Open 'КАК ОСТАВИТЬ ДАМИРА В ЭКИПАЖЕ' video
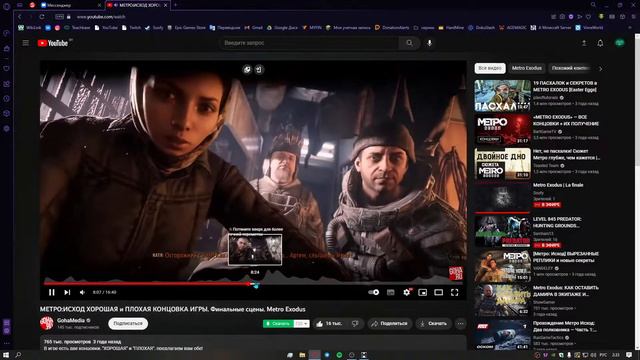Image resolution: width=640 pixels, height=360 pixels. [502, 300]
